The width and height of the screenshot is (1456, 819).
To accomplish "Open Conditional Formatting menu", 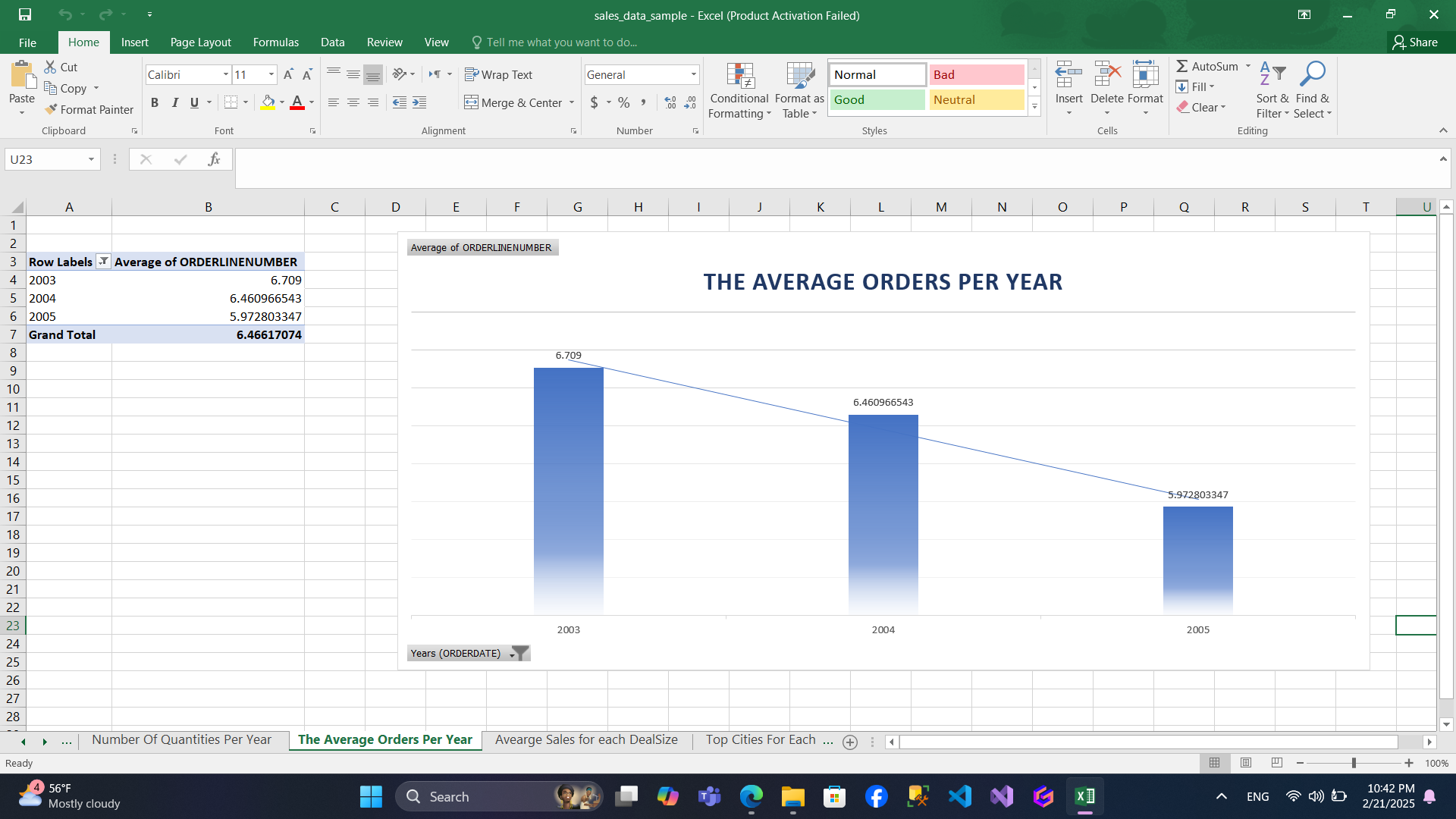I will point(739,90).
